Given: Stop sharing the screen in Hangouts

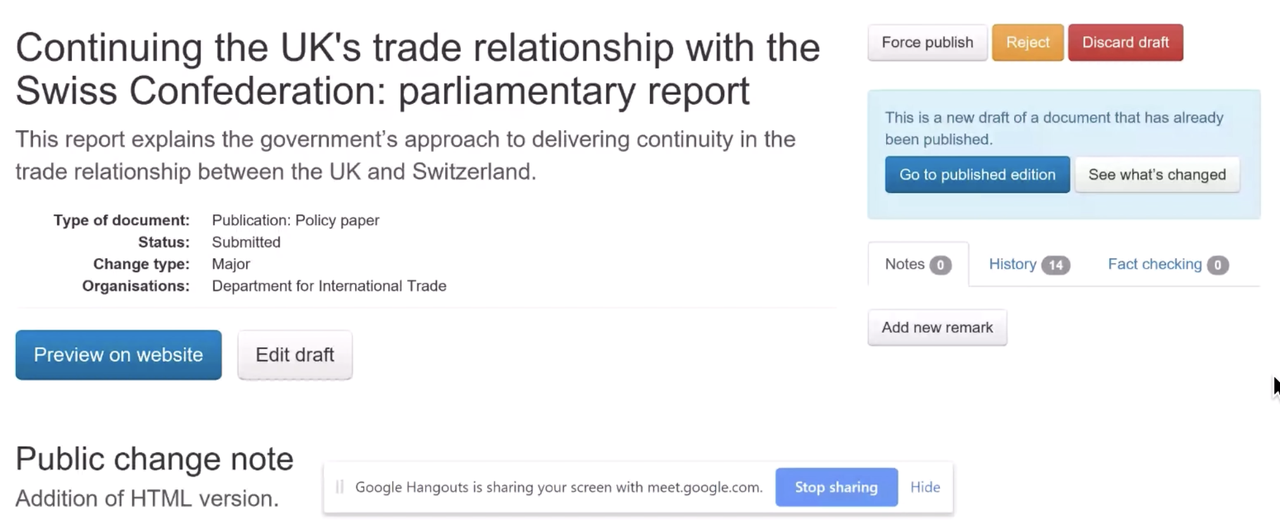Looking at the screenshot, I should (836, 487).
